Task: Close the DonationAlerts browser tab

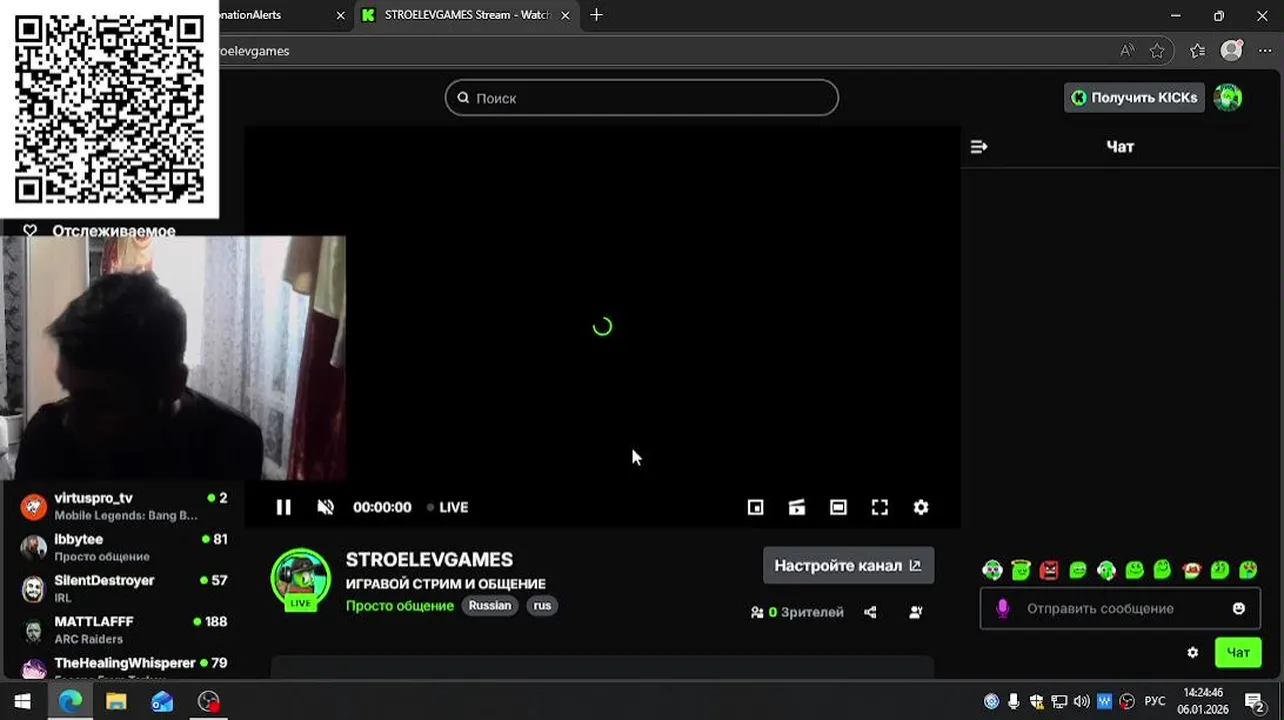Action: click(x=341, y=15)
